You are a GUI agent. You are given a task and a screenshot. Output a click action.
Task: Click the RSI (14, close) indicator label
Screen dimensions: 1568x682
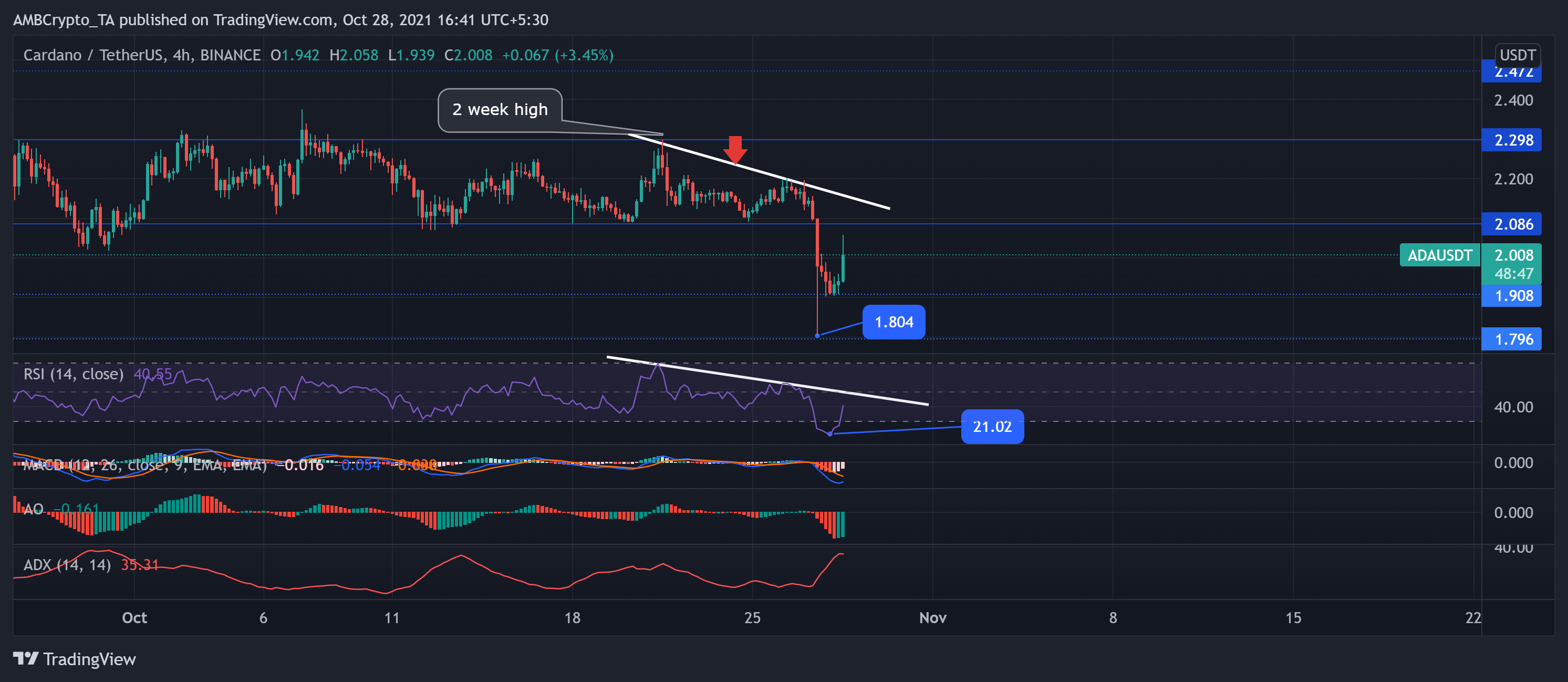[73, 374]
